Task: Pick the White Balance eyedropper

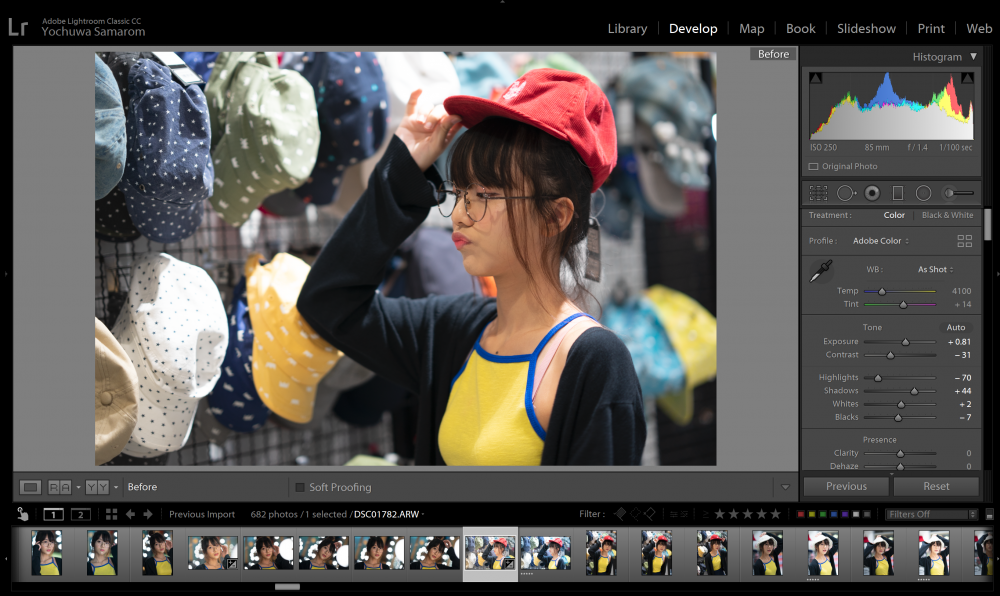Action: (x=821, y=271)
